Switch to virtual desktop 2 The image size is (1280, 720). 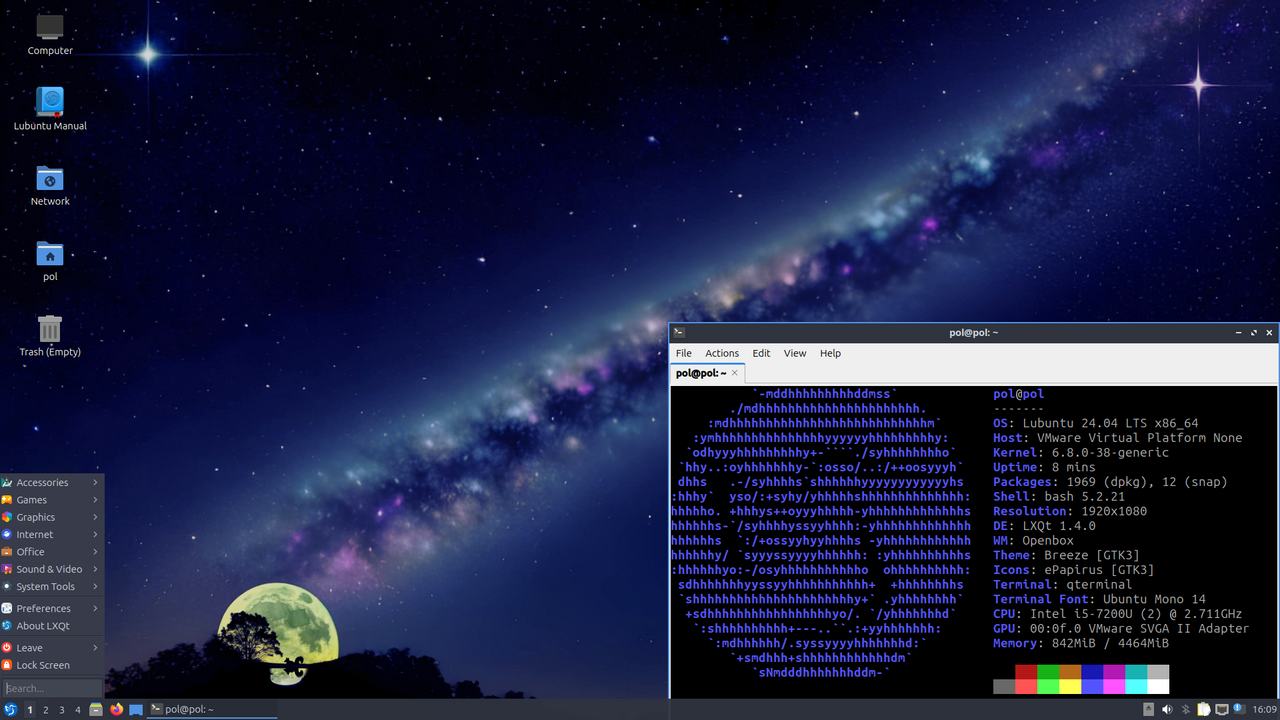[46, 710]
